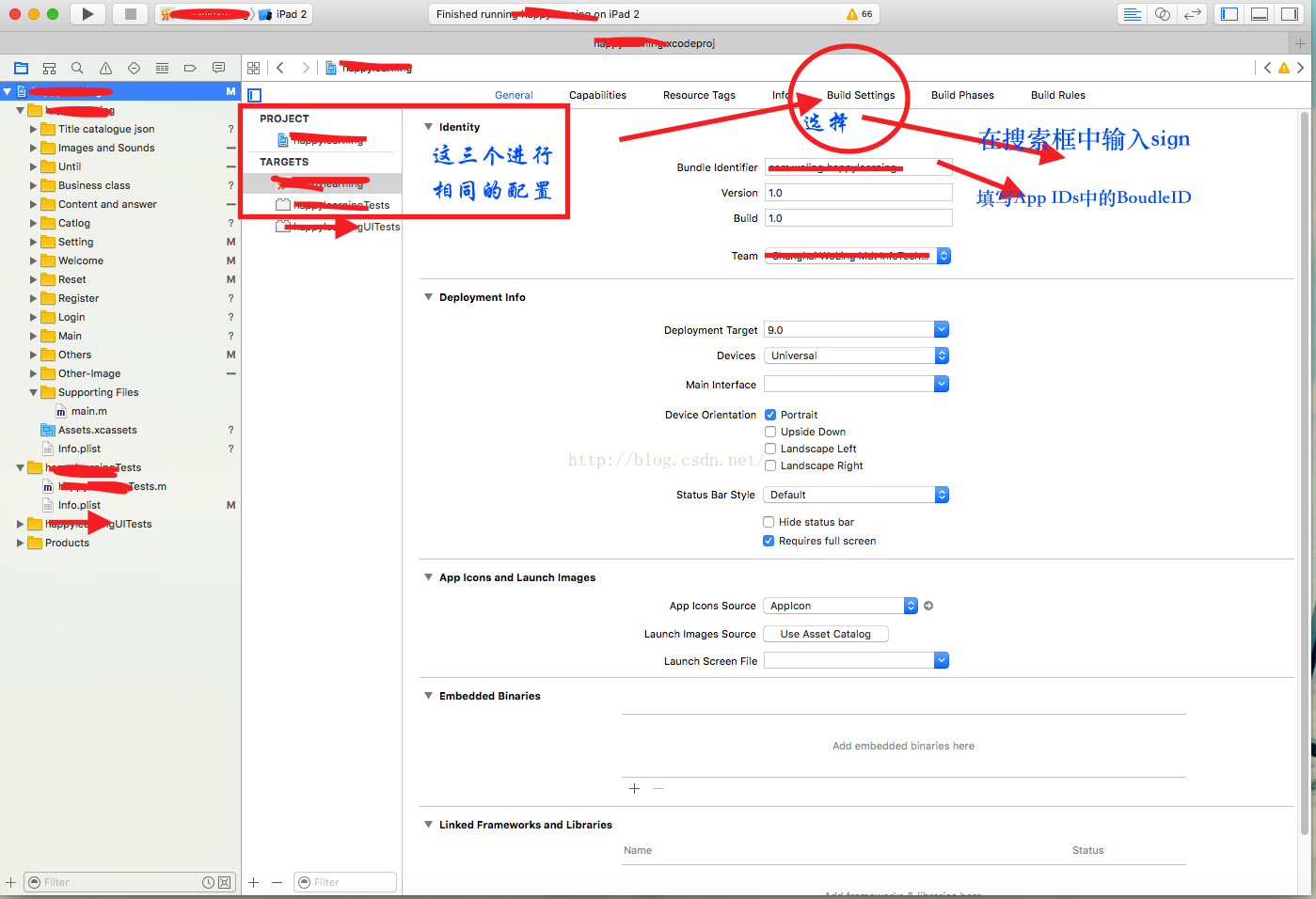The width and height of the screenshot is (1316, 899).
Task: Add a new editor with plus
Action: pos(1300,43)
